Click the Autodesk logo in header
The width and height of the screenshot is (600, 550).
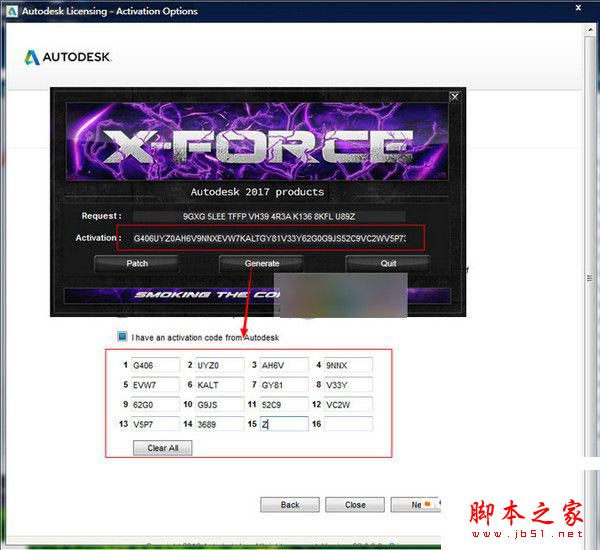point(68,57)
